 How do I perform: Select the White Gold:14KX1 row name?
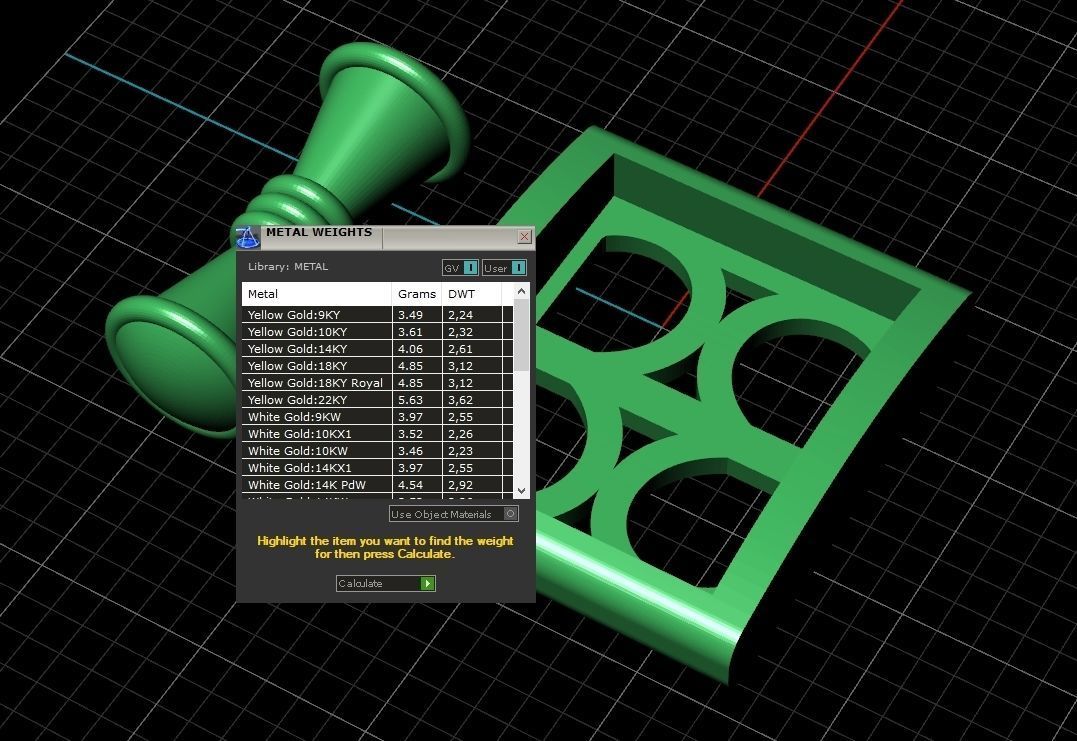point(299,468)
